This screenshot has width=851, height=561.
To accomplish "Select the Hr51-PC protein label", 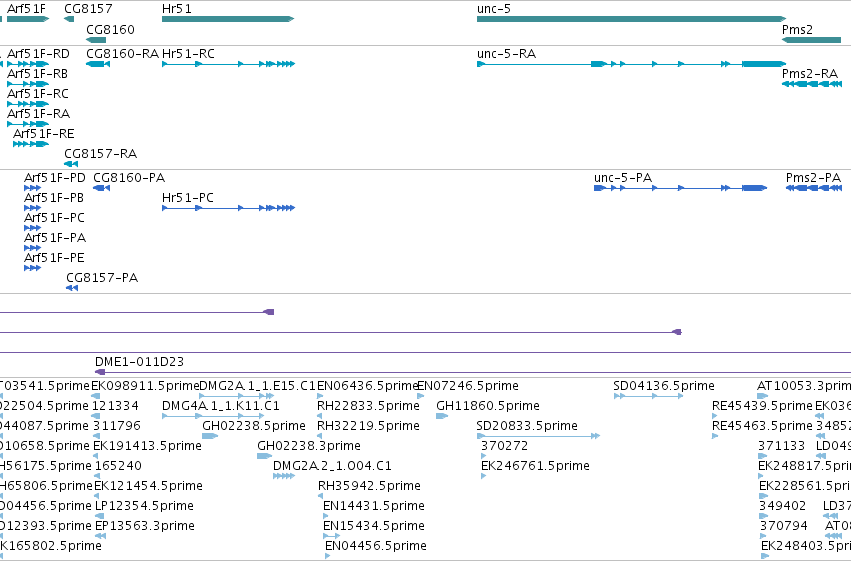I will [x=187, y=198].
